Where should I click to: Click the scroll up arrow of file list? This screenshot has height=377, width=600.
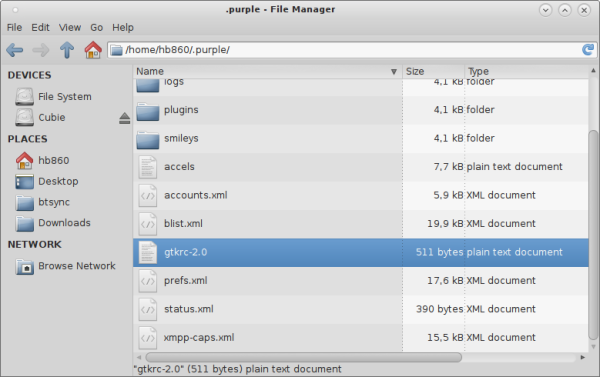[x=593, y=70]
